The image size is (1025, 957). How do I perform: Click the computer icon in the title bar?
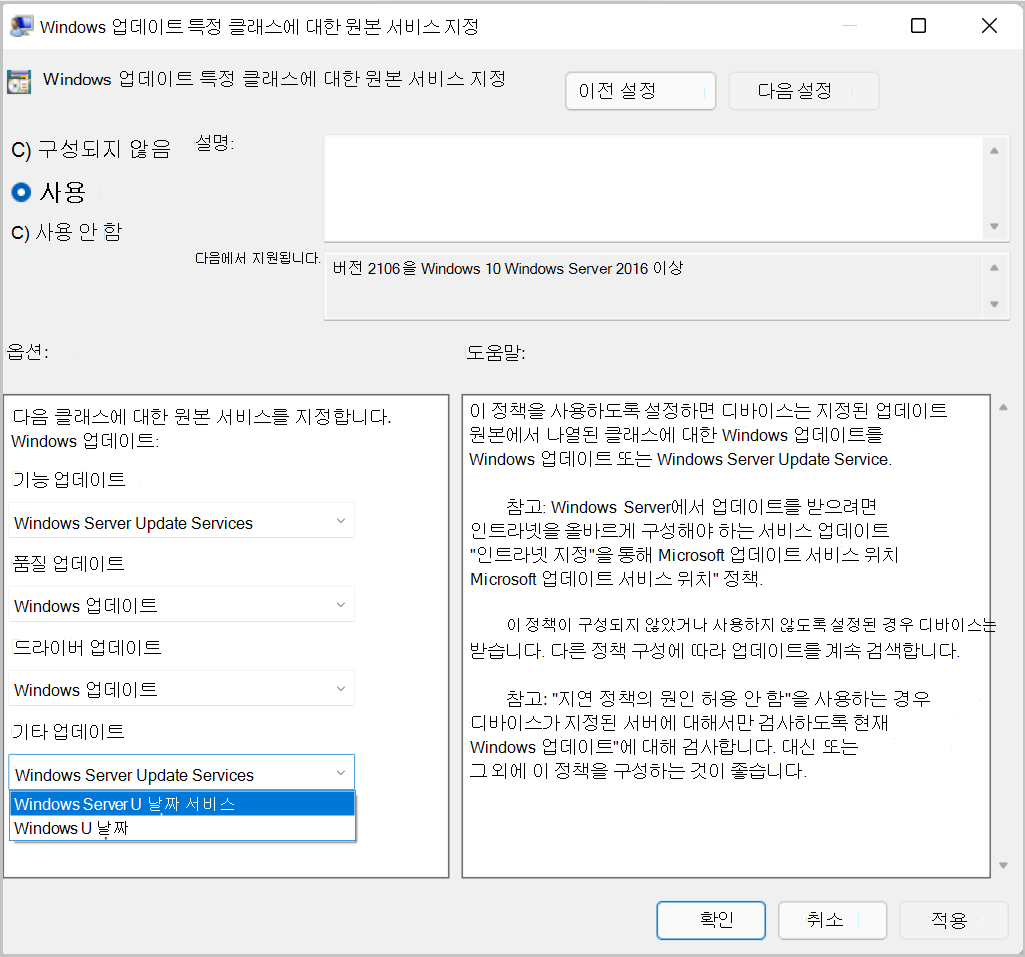pos(22,26)
